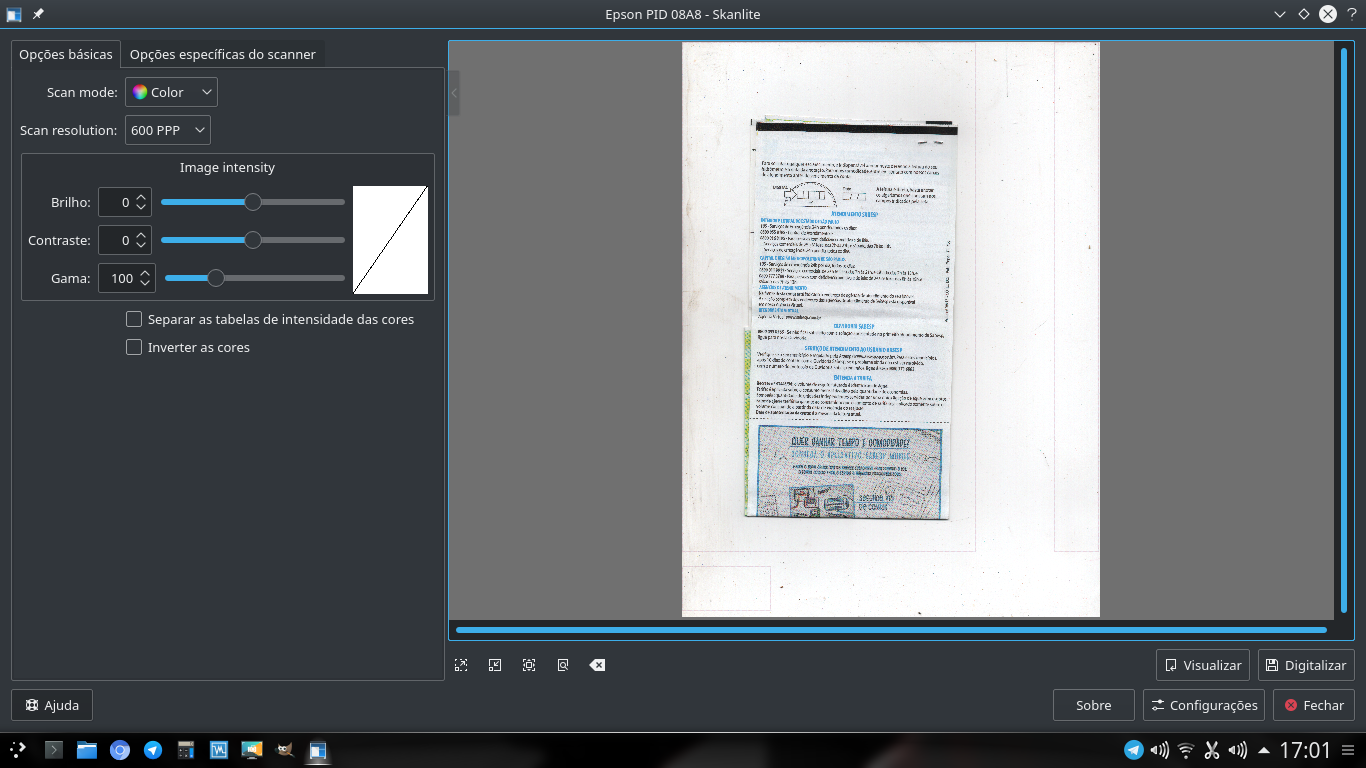The height and width of the screenshot is (768, 1366).
Task: Collapse the options panel with the left chevron
Action: point(453,93)
